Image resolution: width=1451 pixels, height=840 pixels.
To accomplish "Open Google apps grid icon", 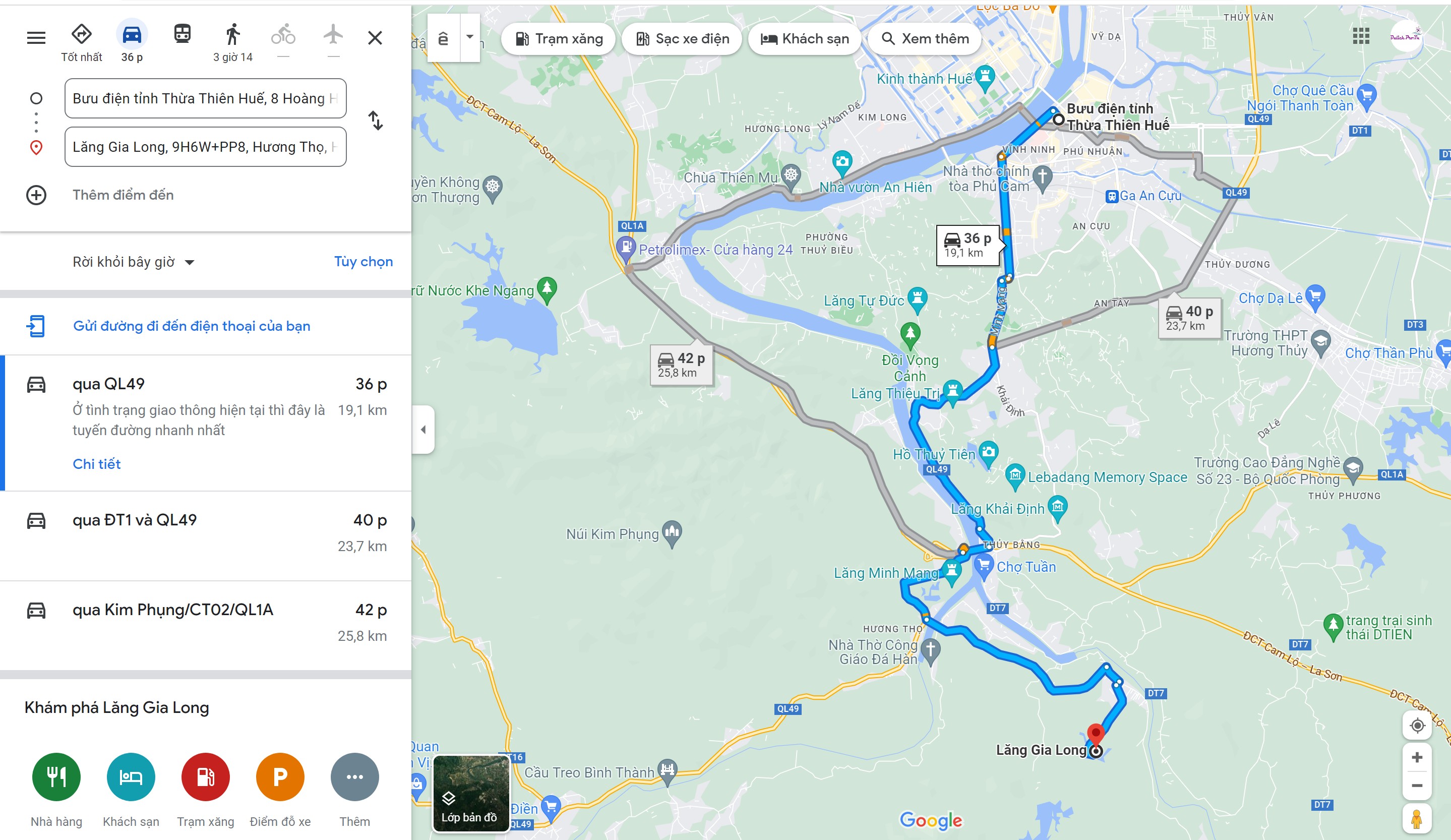I will 1361,36.
